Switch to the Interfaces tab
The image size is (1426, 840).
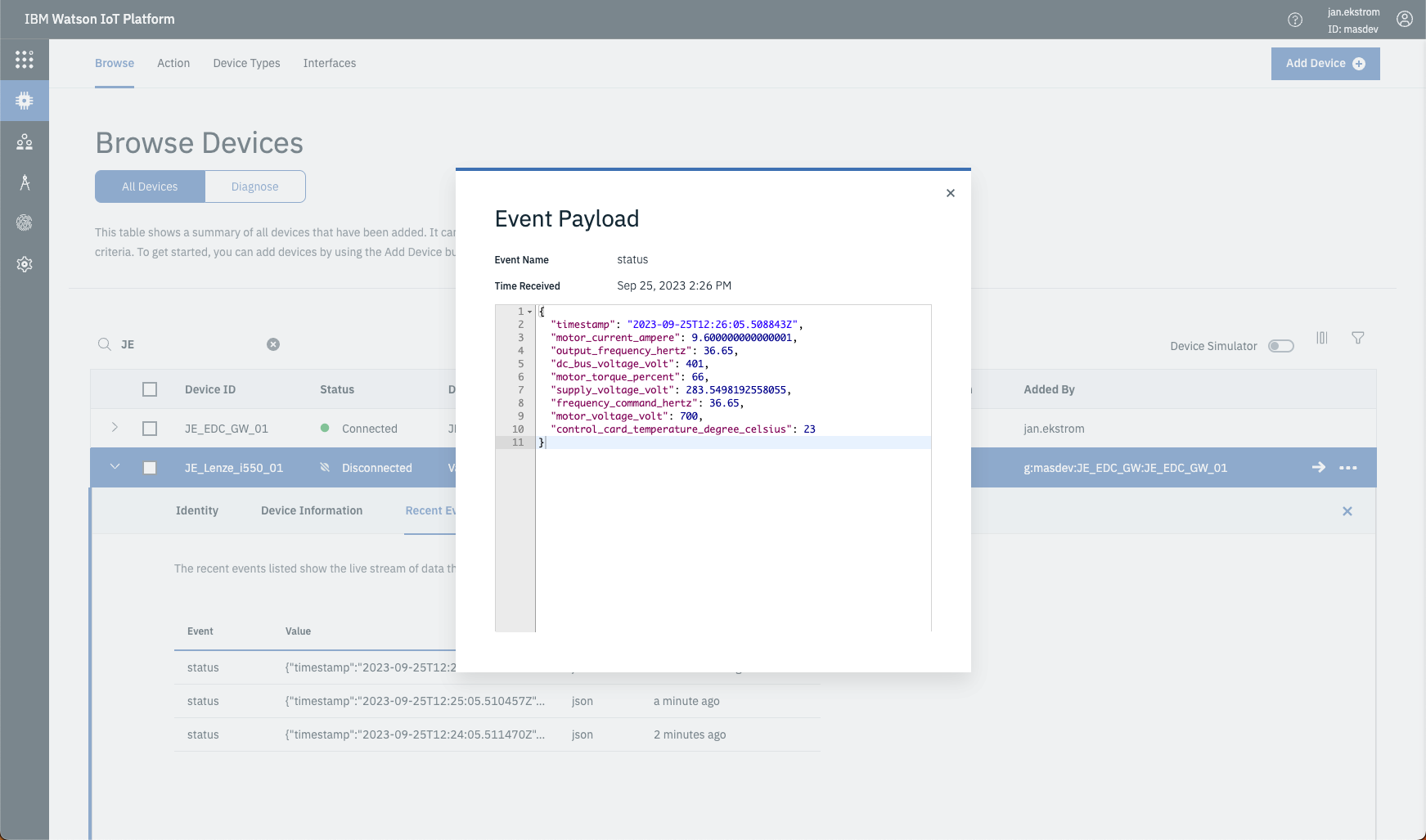pos(330,63)
